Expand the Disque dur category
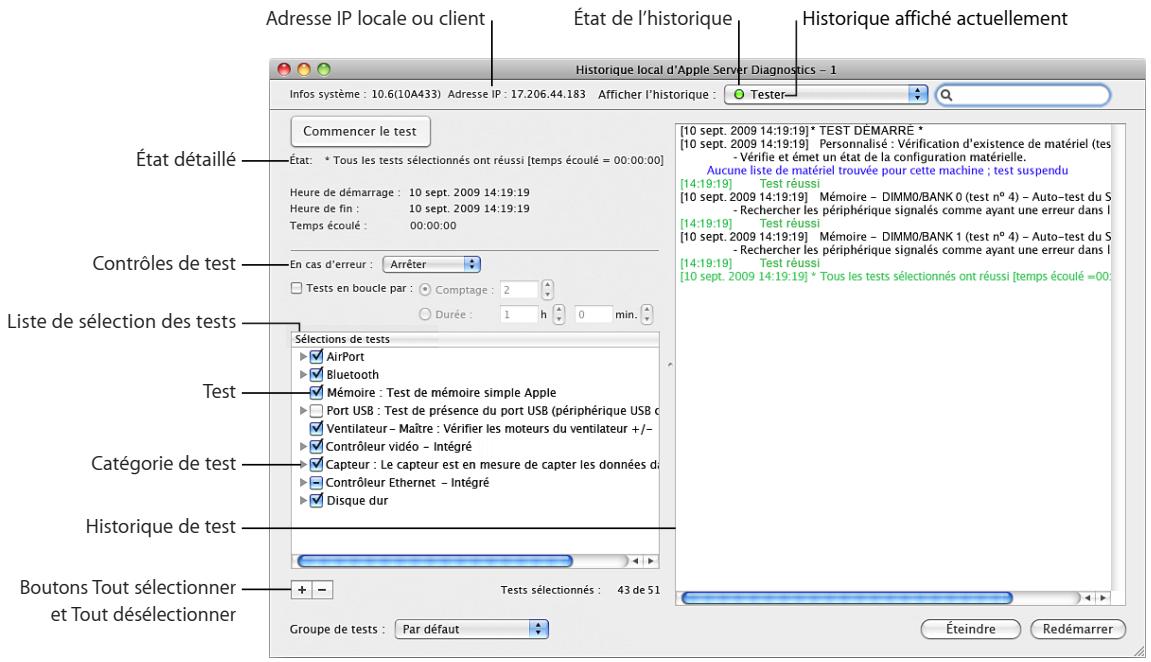This screenshot has height=662, width=1151. 303,501
